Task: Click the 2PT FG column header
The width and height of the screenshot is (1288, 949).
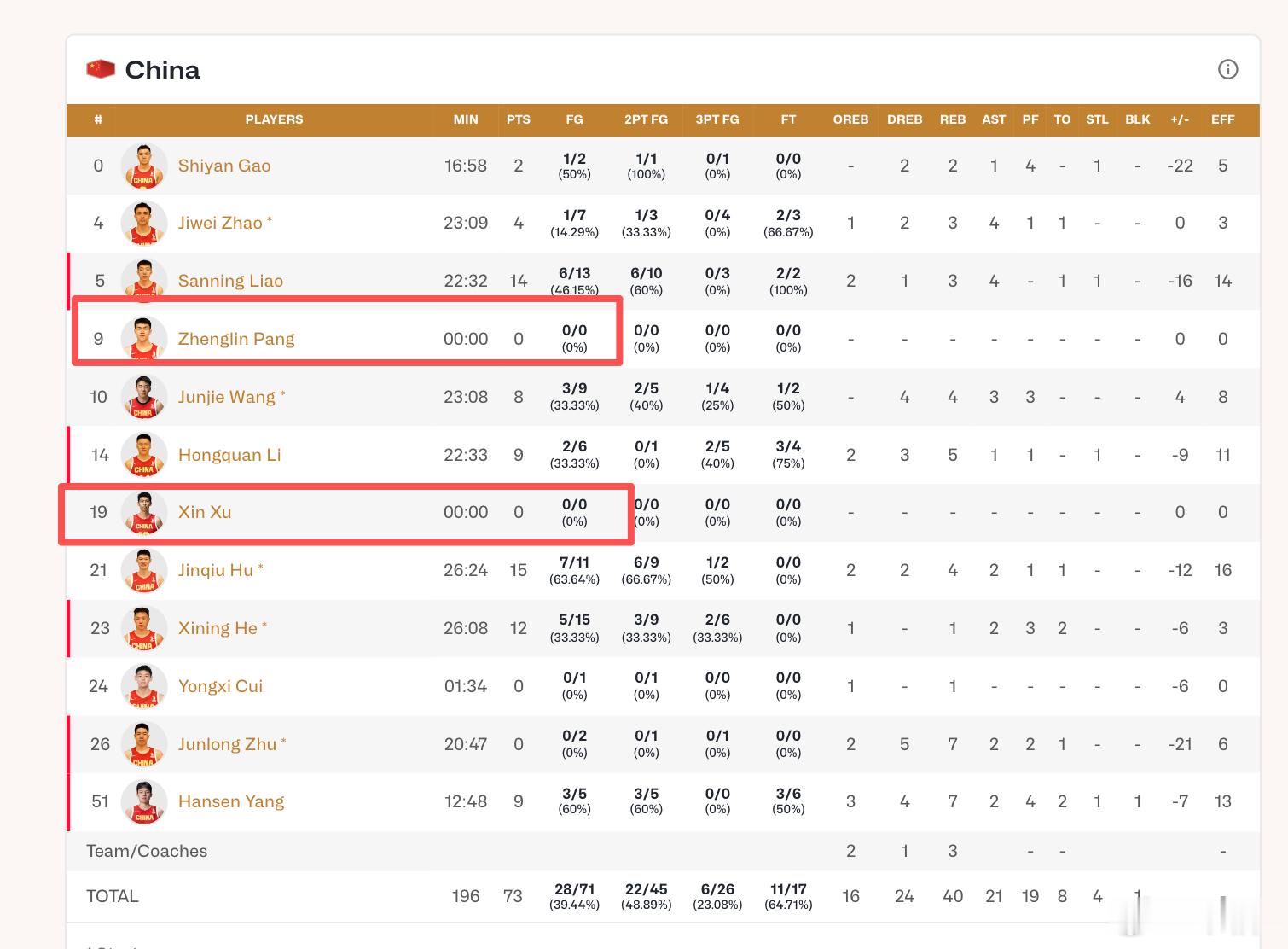Action: (646, 119)
